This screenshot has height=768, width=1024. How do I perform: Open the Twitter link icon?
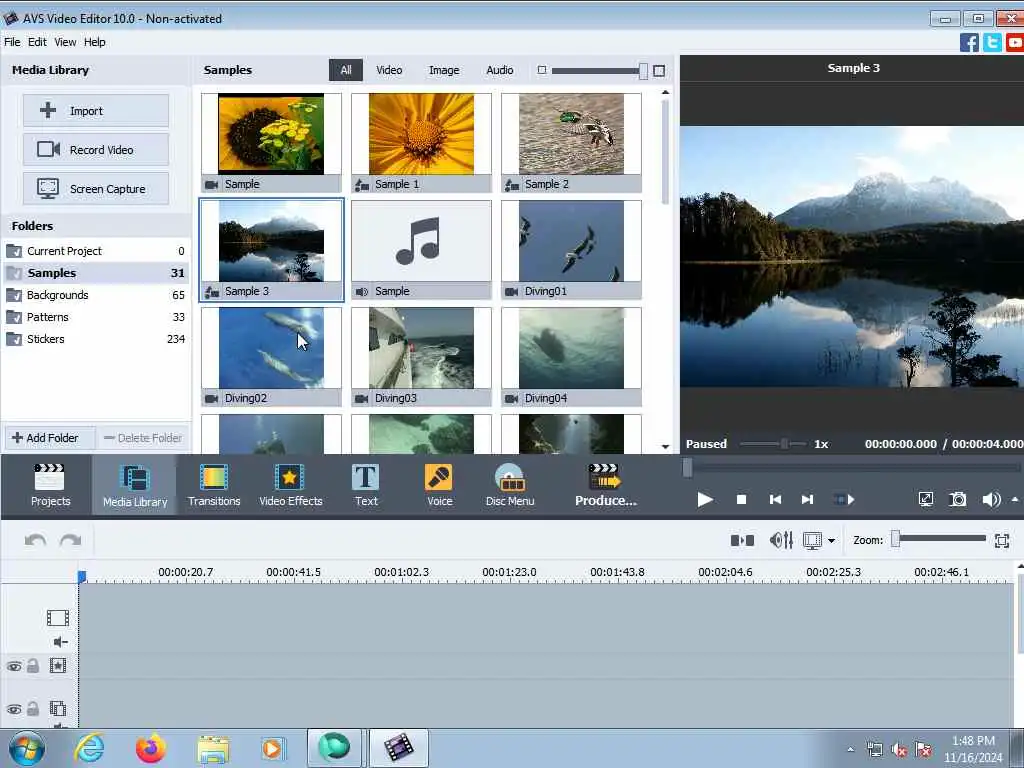(992, 42)
